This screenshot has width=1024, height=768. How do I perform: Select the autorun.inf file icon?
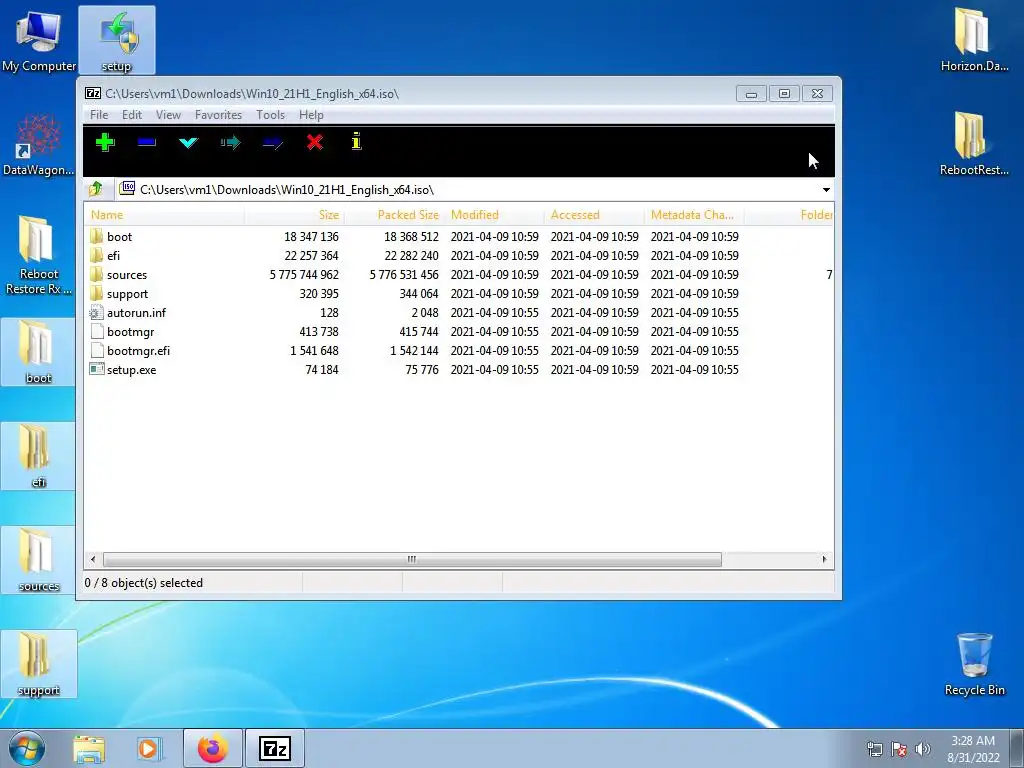(97, 313)
